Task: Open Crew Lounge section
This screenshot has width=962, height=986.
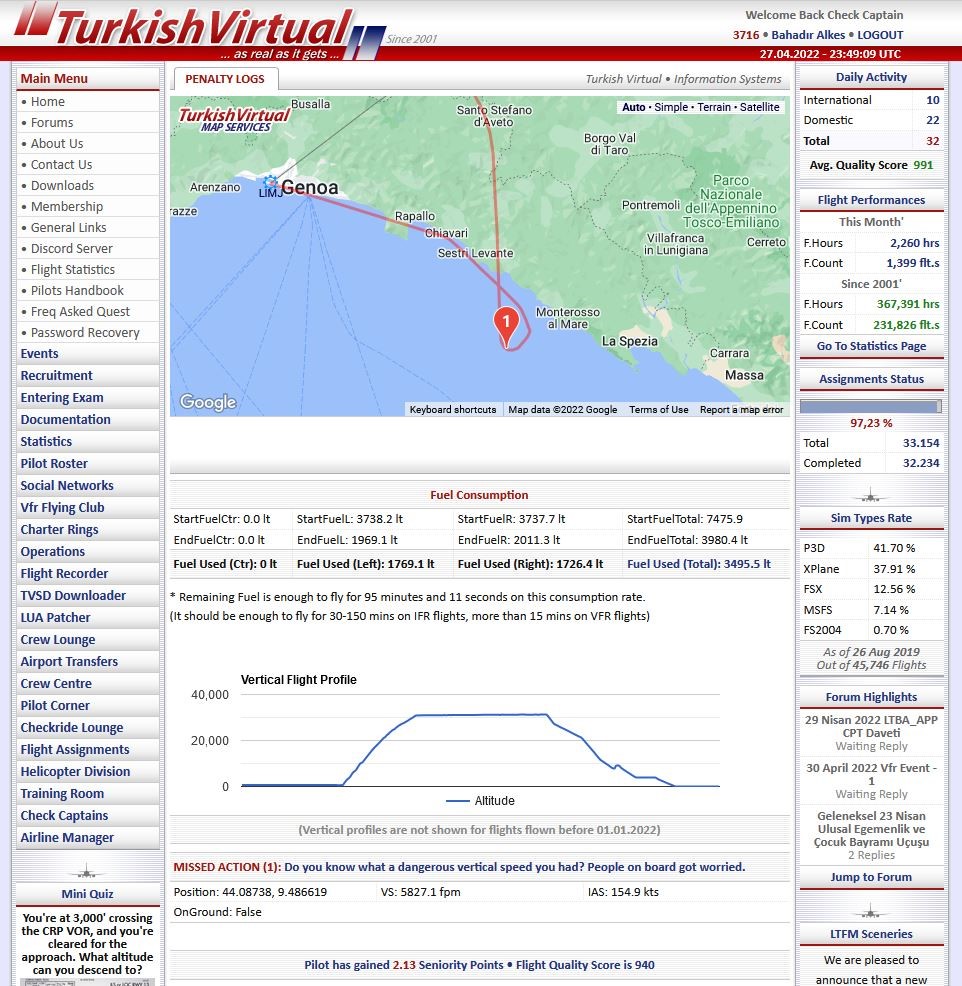Action: 87,640
